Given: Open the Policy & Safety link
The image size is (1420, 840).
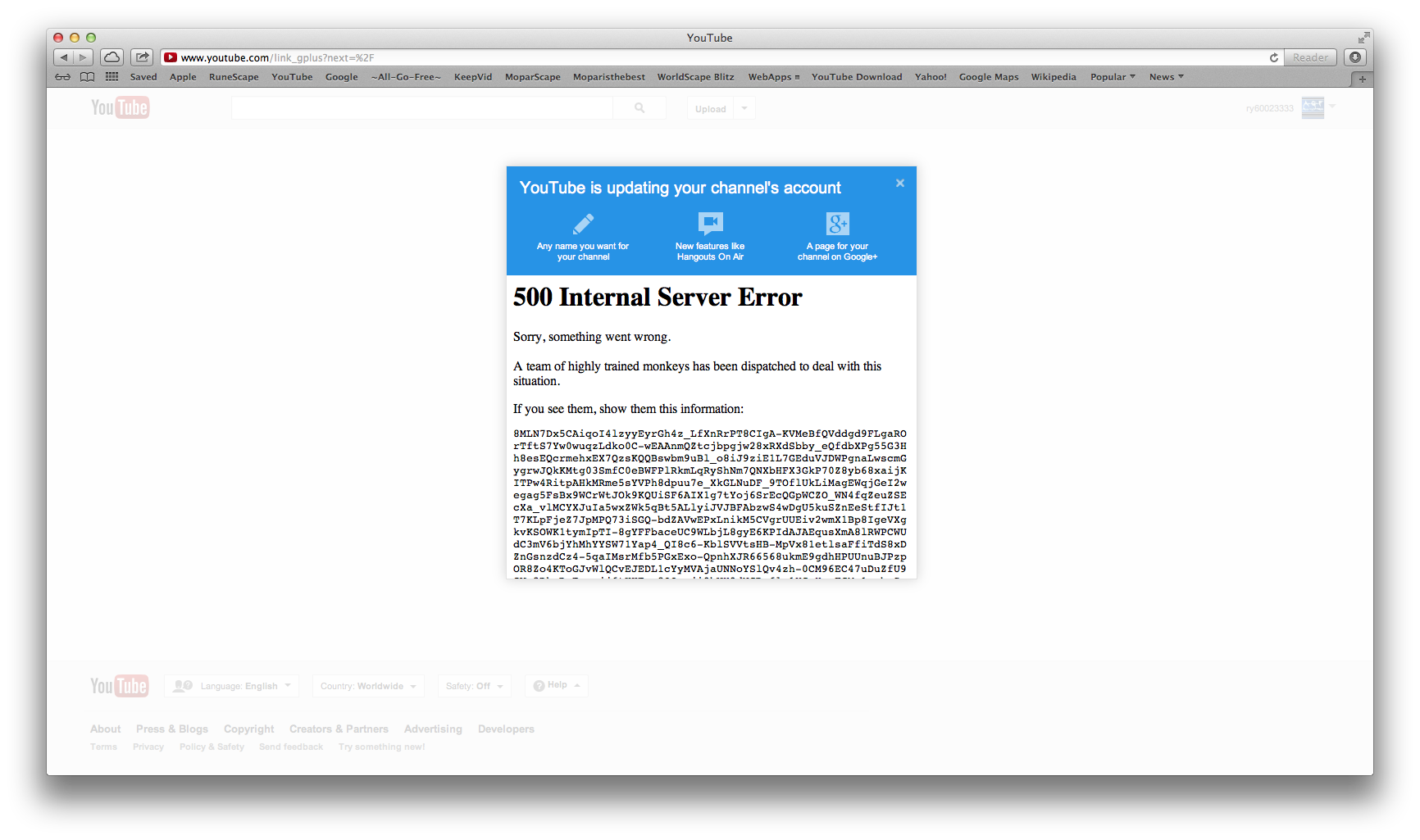Looking at the screenshot, I should (212, 747).
